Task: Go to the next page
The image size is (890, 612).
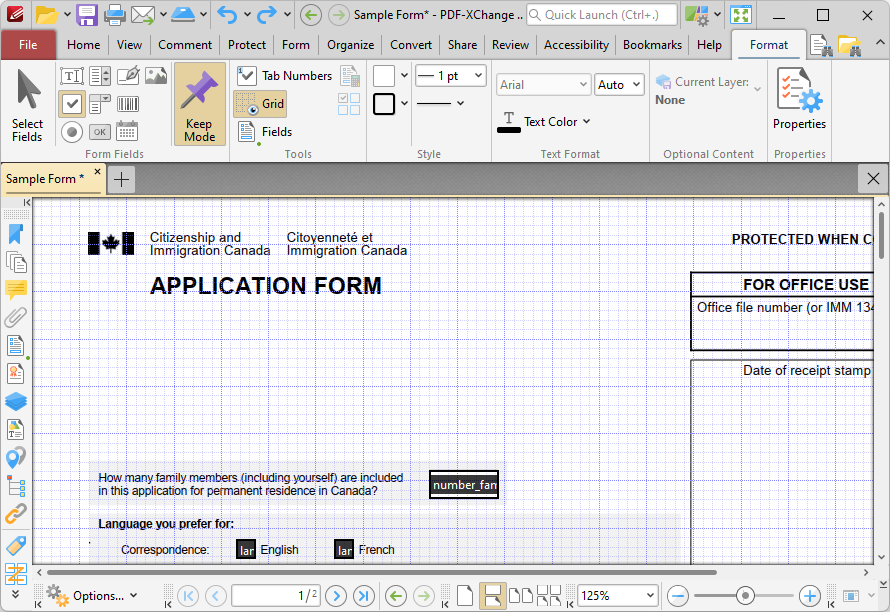Action: (x=336, y=596)
